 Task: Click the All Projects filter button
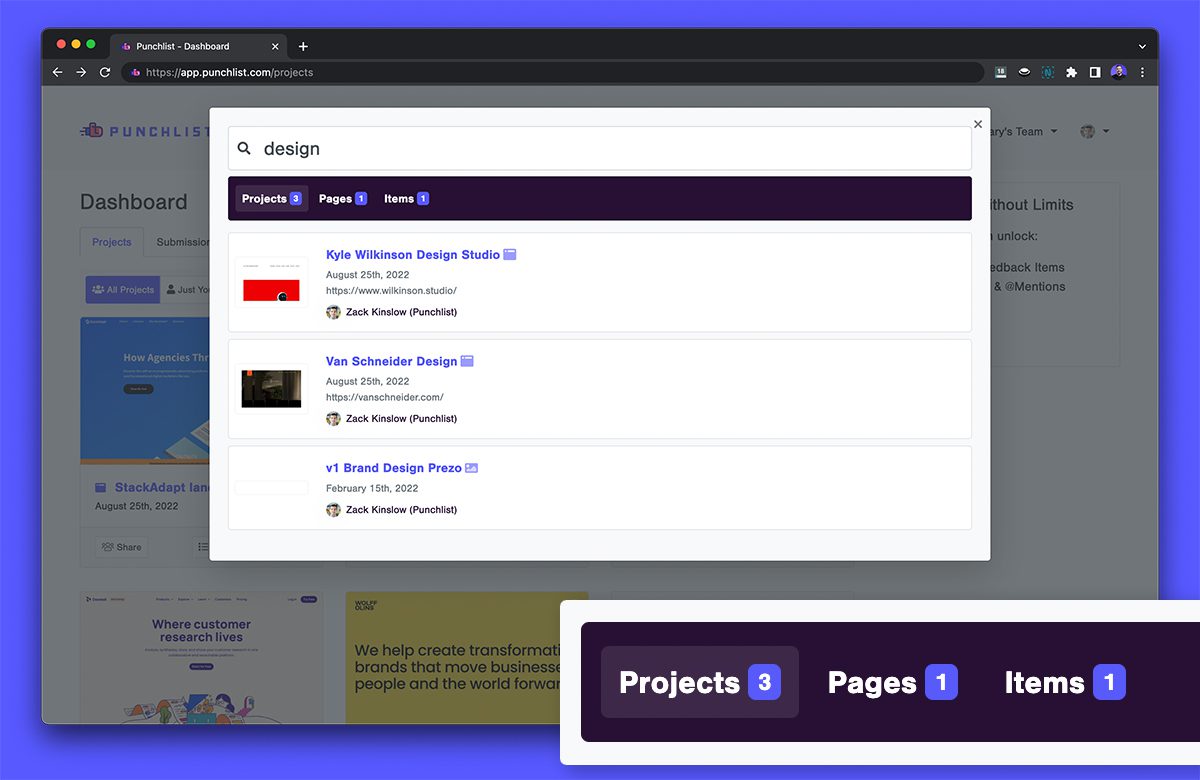point(122,290)
